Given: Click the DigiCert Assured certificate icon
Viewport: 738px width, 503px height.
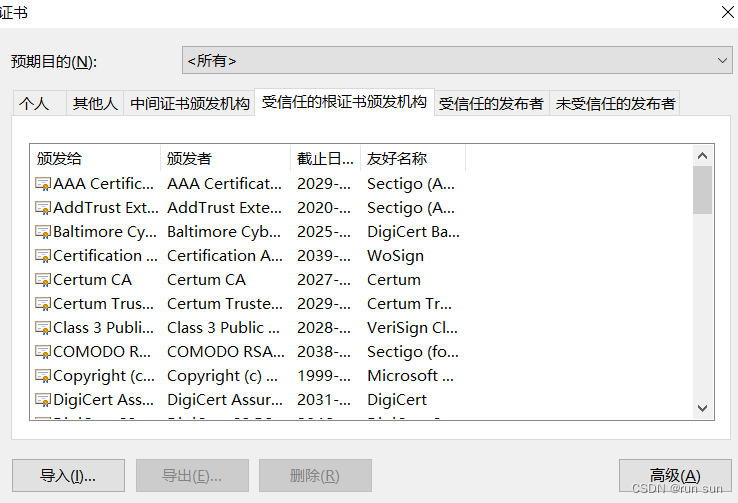Looking at the screenshot, I should click(43, 400).
